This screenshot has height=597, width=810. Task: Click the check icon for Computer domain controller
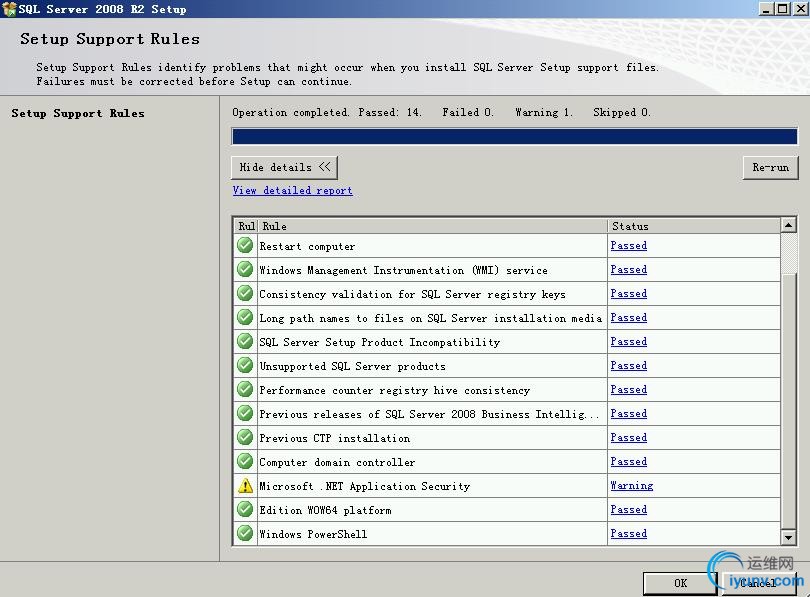[245, 461]
